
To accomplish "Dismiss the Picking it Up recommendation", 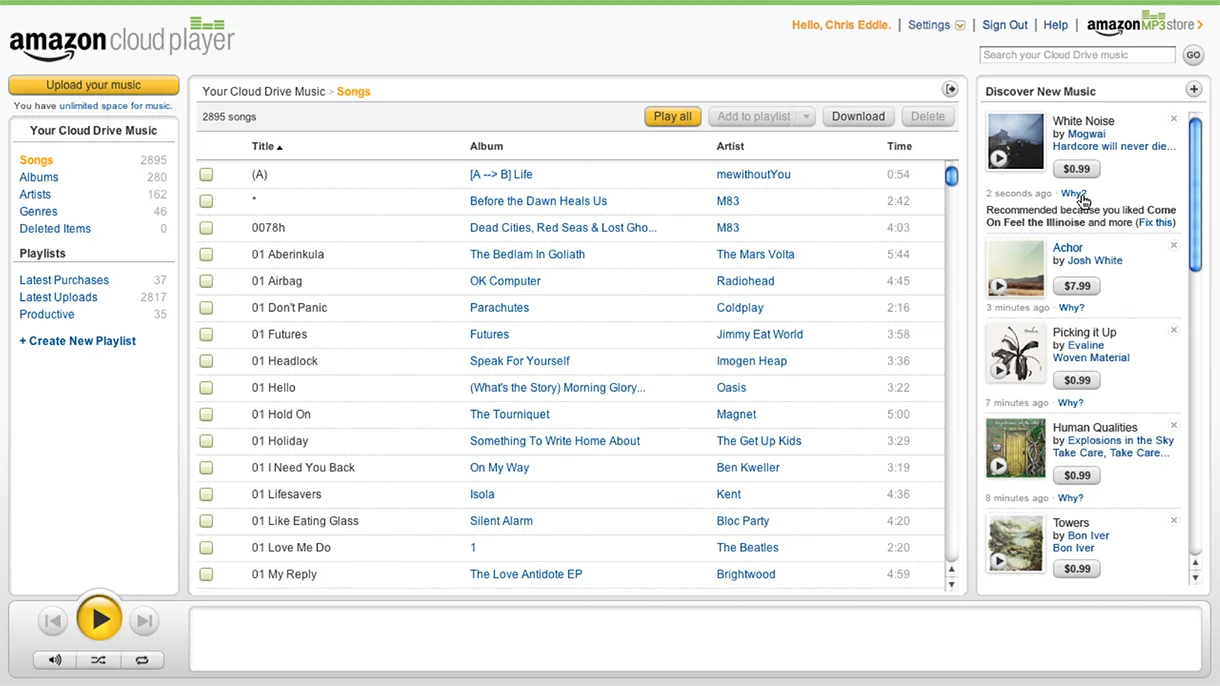I will coord(1174,331).
